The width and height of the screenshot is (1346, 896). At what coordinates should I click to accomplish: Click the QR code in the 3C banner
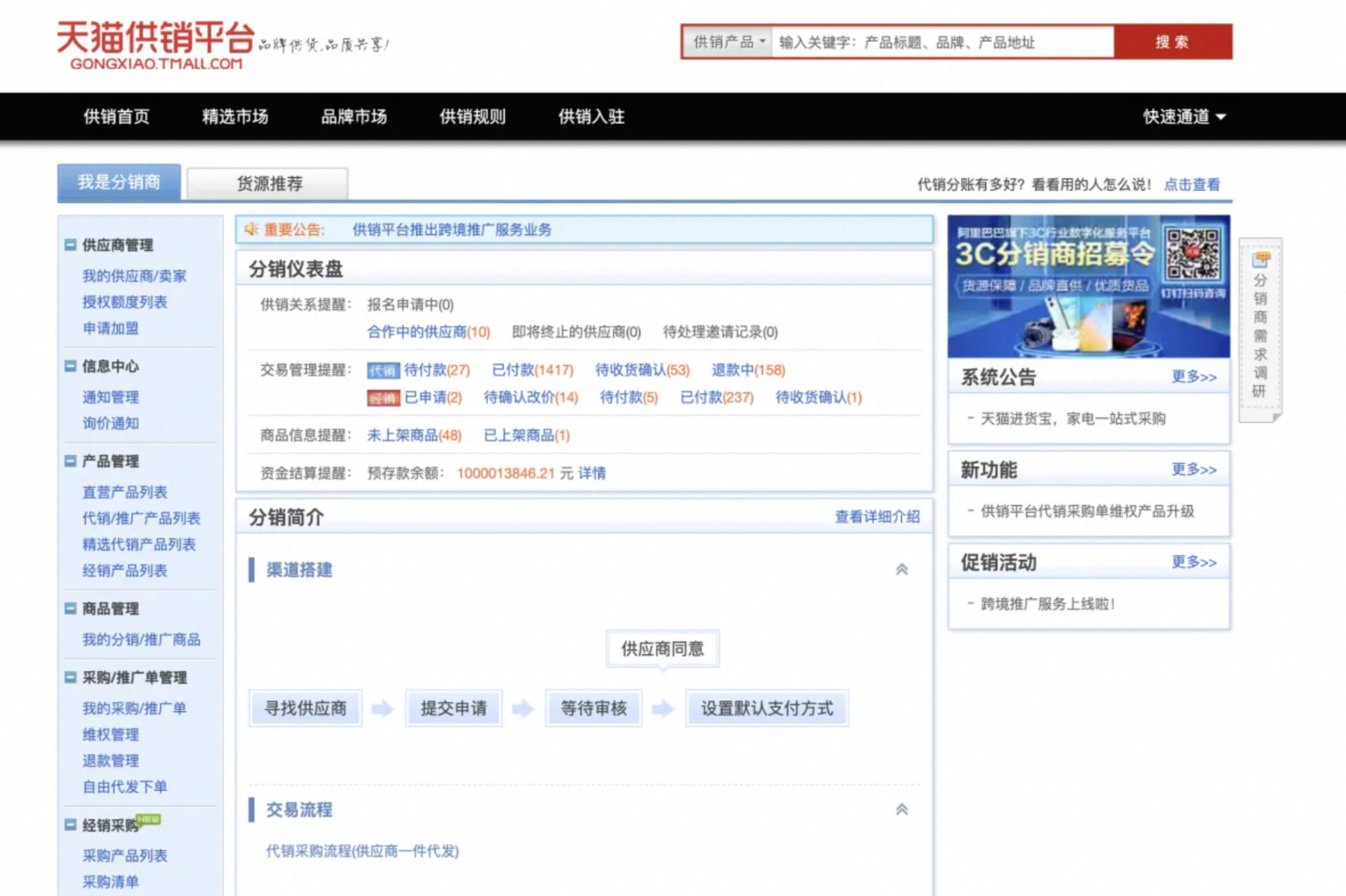(x=1193, y=254)
